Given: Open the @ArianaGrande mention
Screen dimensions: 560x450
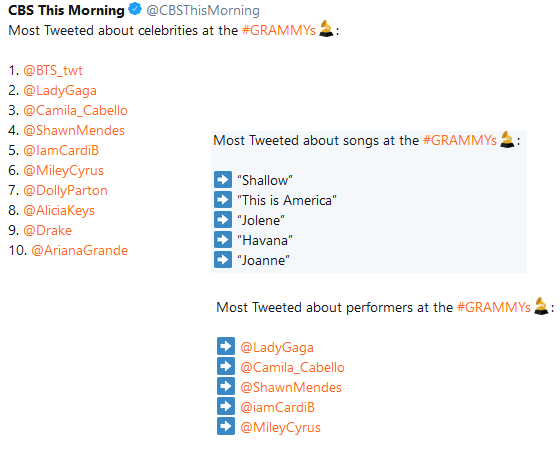Looking at the screenshot, I should pyautogui.click(x=80, y=250).
